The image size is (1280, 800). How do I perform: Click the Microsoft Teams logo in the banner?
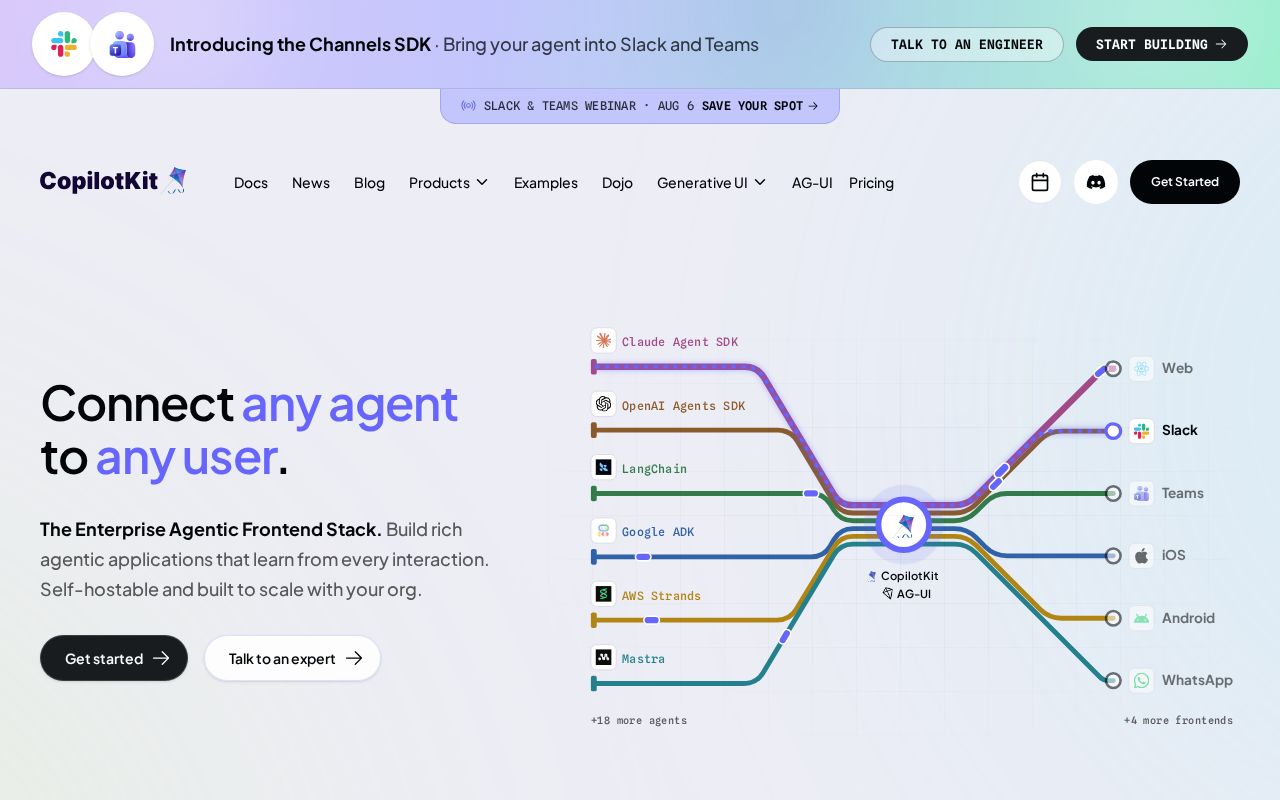(122, 44)
